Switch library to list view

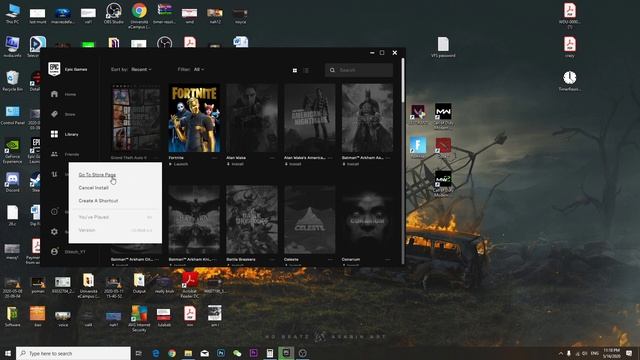(306, 70)
